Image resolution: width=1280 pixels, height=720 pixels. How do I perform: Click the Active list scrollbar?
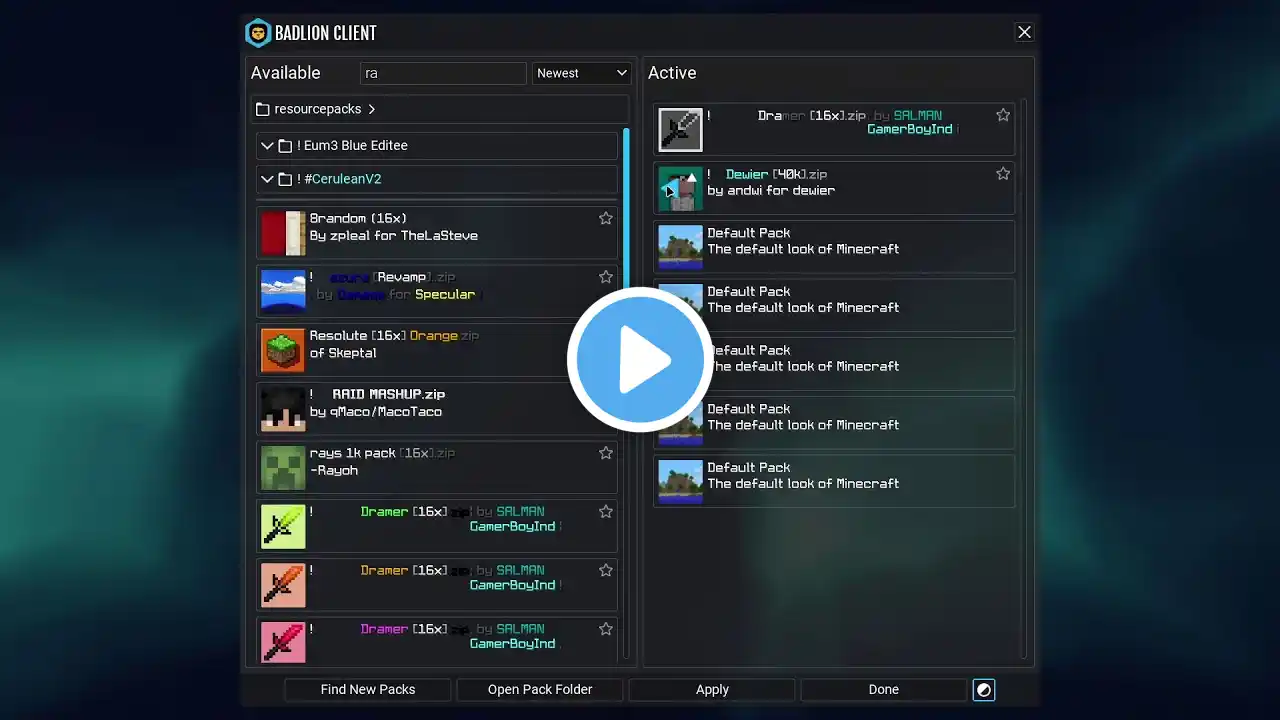point(1024,378)
